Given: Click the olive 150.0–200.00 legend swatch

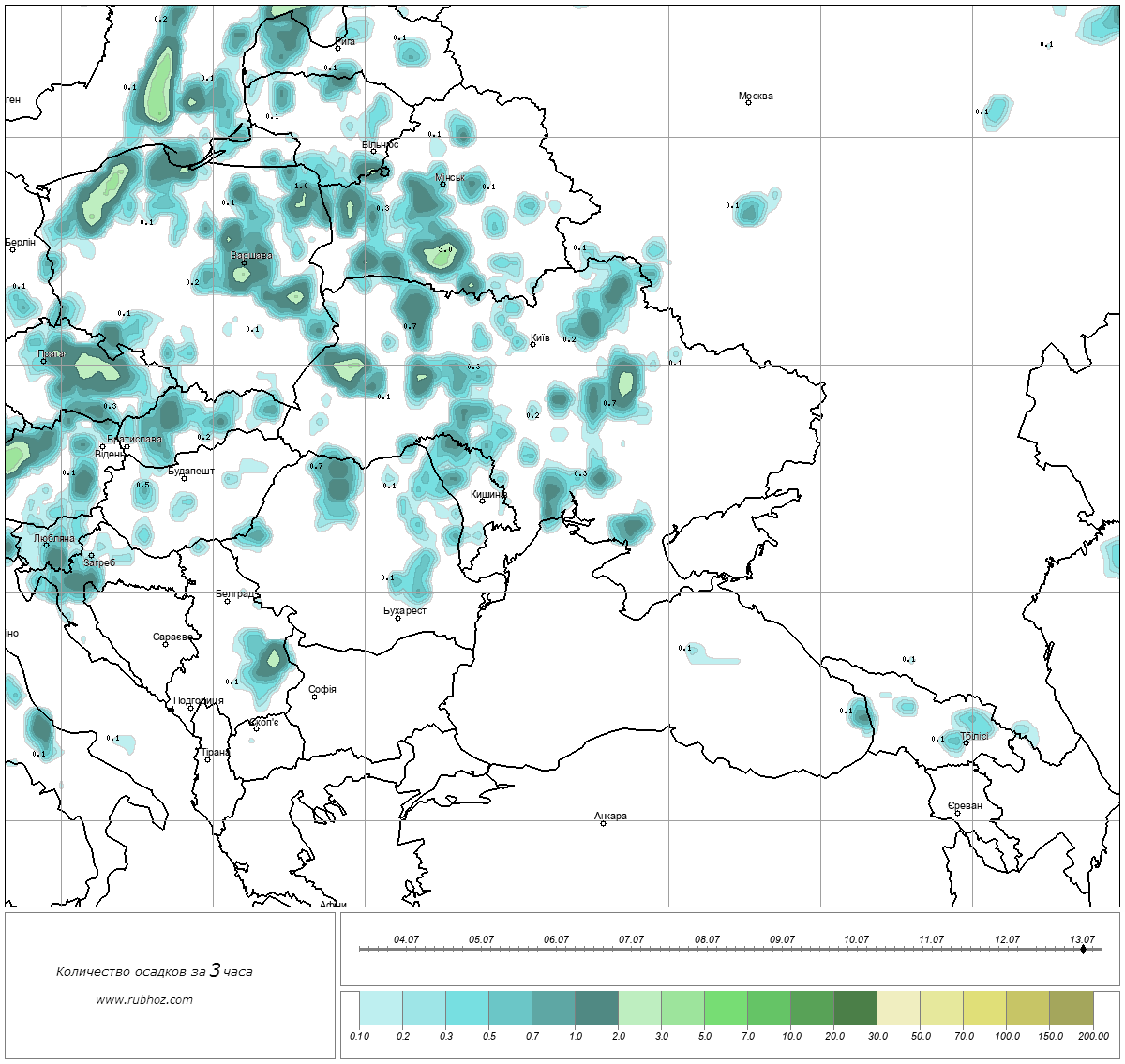Looking at the screenshot, I should point(1071,1010).
